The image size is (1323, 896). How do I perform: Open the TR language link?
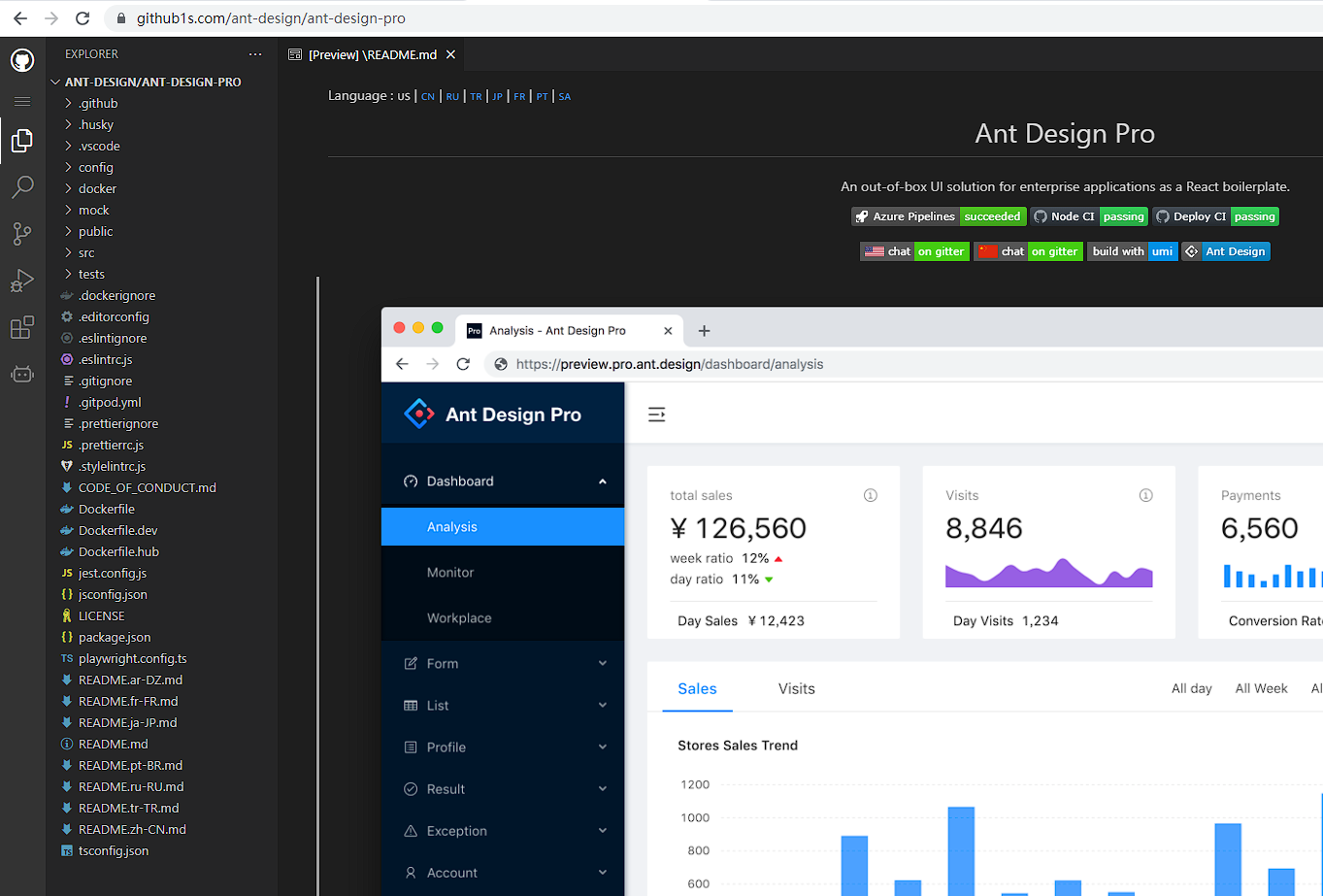point(476,97)
